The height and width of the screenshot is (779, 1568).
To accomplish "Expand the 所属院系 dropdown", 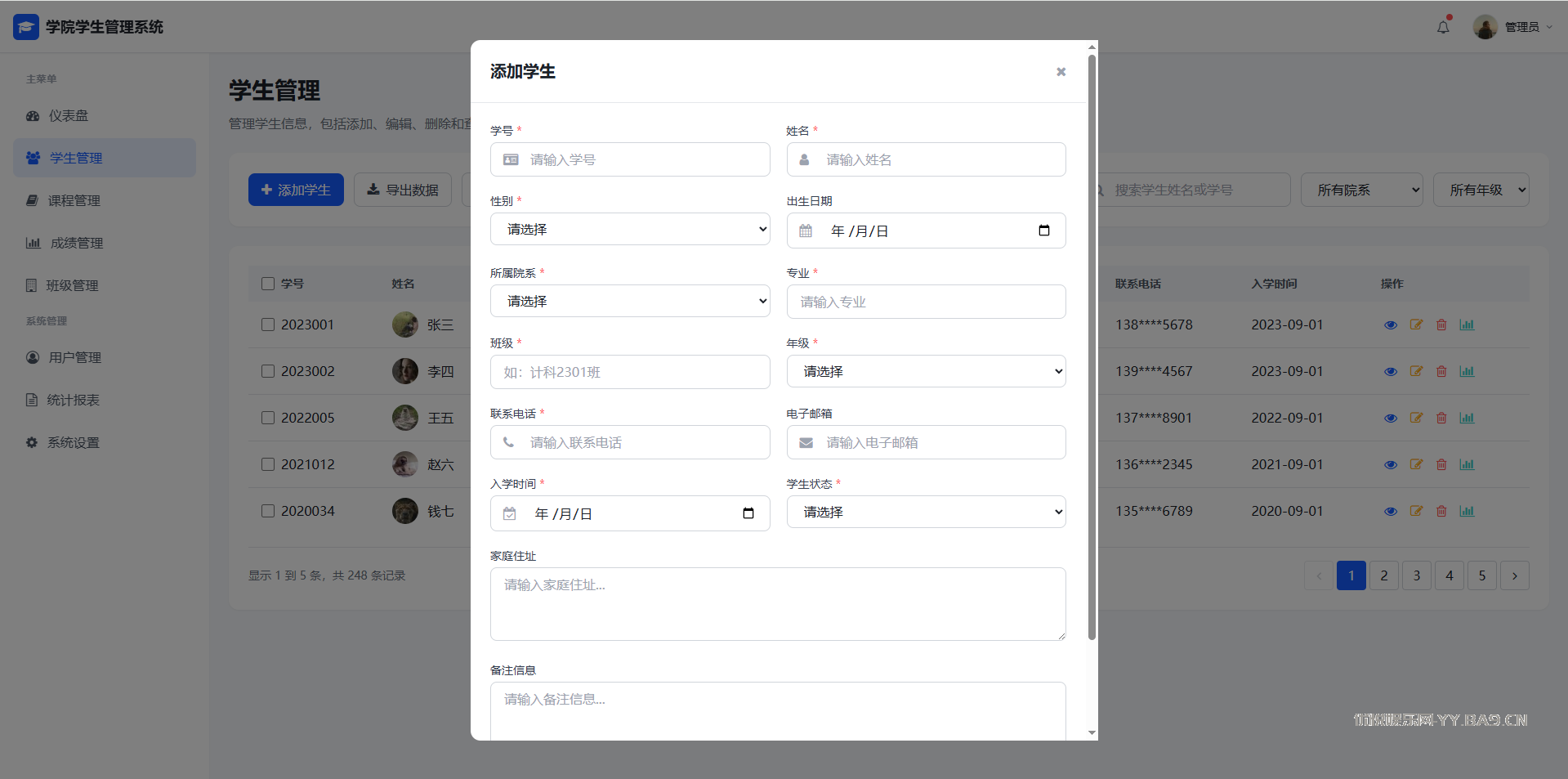I will pyautogui.click(x=630, y=301).
